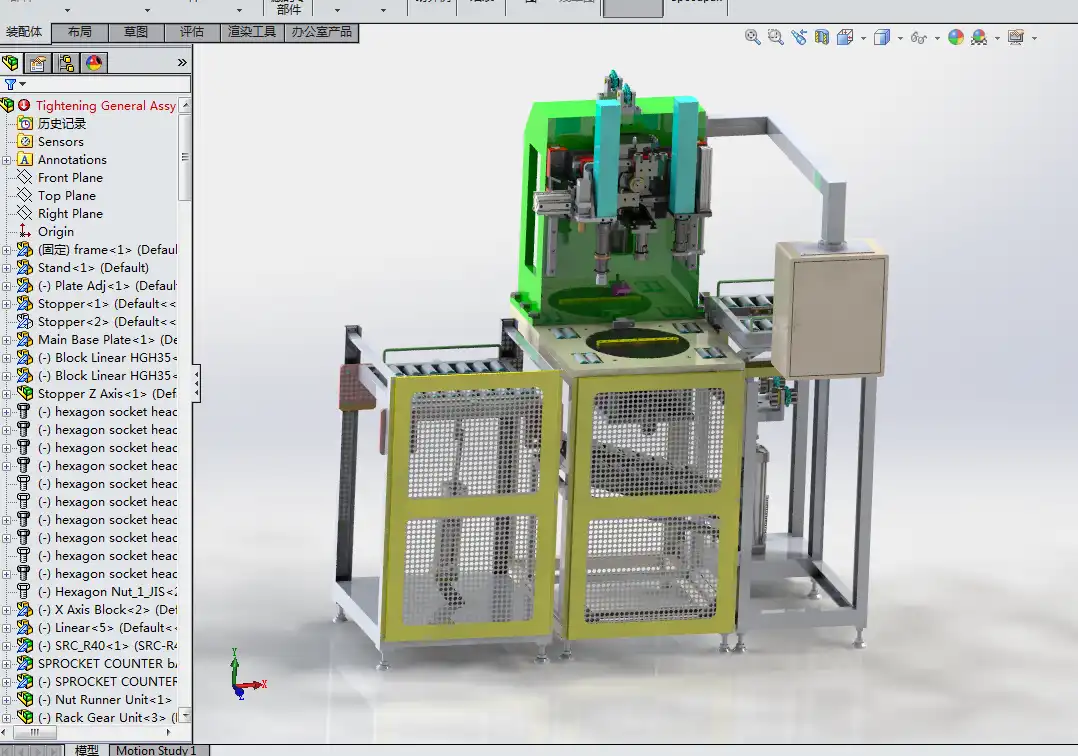Click the Display Style cube icon

(881, 37)
